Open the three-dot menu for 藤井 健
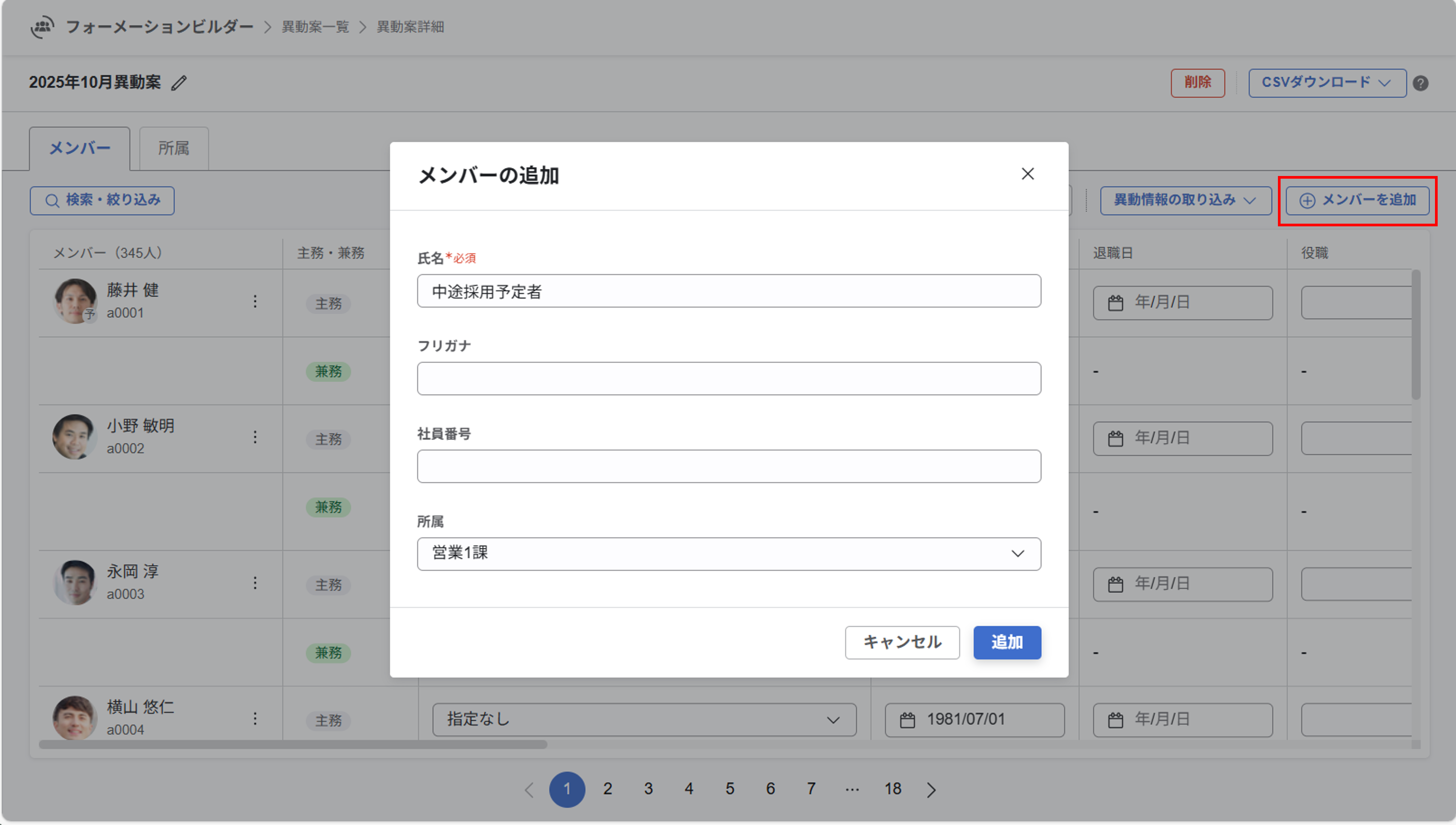This screenshot has height=825, width=1456. (x=255, y=301)
